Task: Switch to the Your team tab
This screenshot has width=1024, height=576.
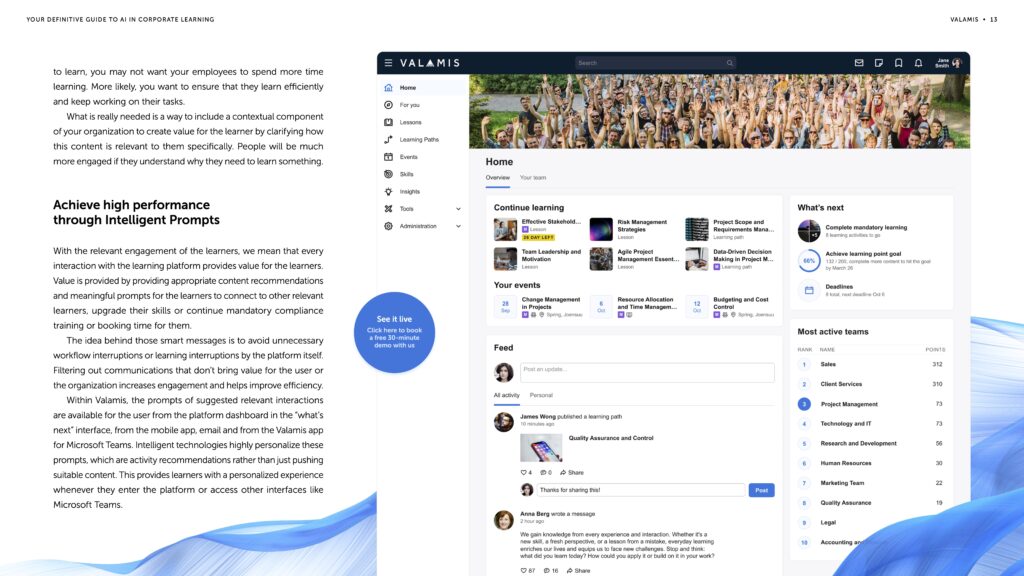Action: pos(533,178)
